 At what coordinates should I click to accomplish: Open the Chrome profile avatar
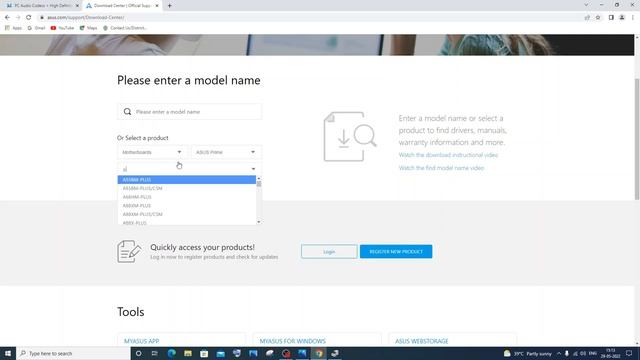pyautogui.click(x=622, y=18)
